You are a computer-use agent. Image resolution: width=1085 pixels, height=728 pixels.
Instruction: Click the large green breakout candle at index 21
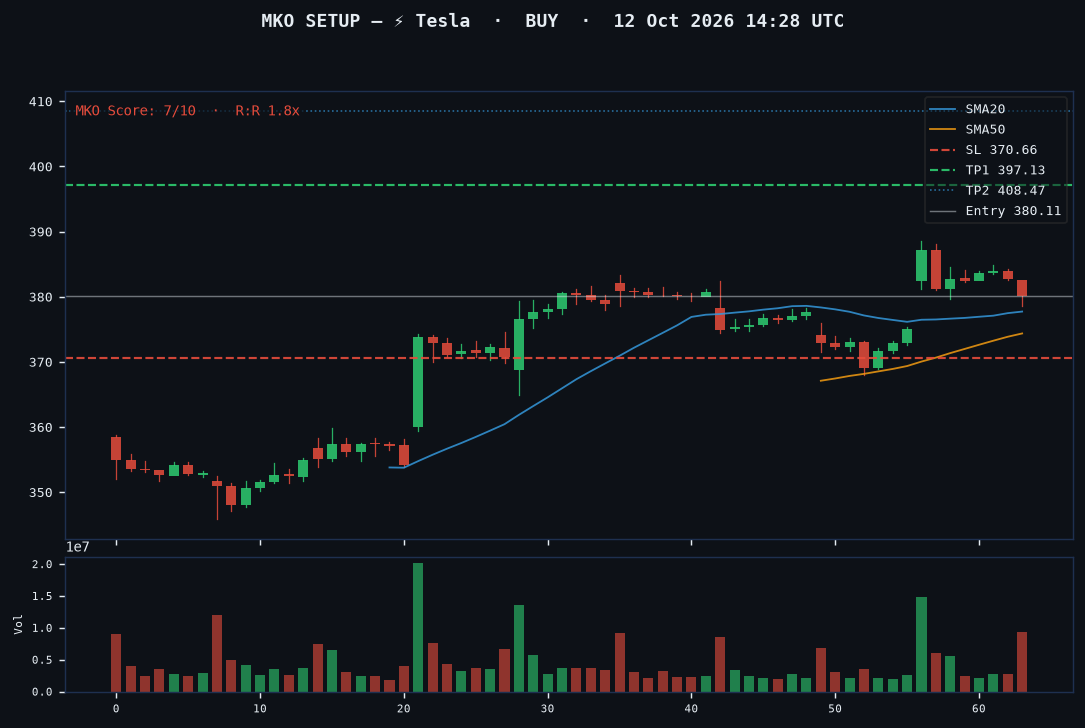[x=418, y=382]
